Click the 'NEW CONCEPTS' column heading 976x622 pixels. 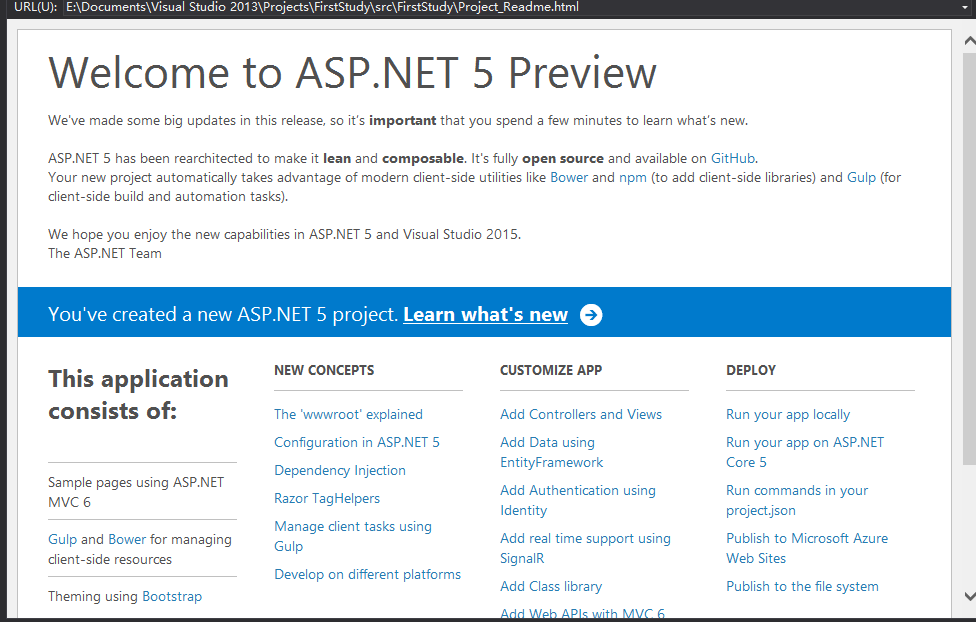tap(324, 370)
